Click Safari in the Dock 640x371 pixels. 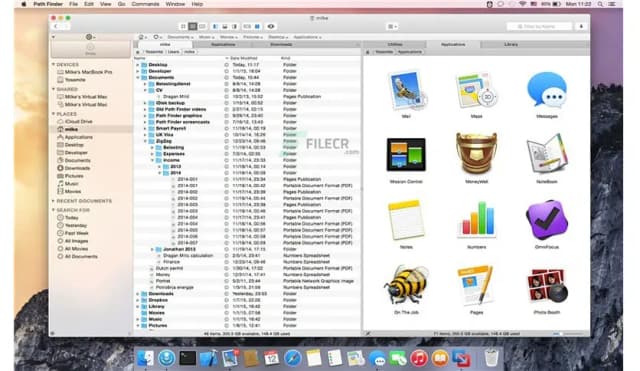point(292,358)
